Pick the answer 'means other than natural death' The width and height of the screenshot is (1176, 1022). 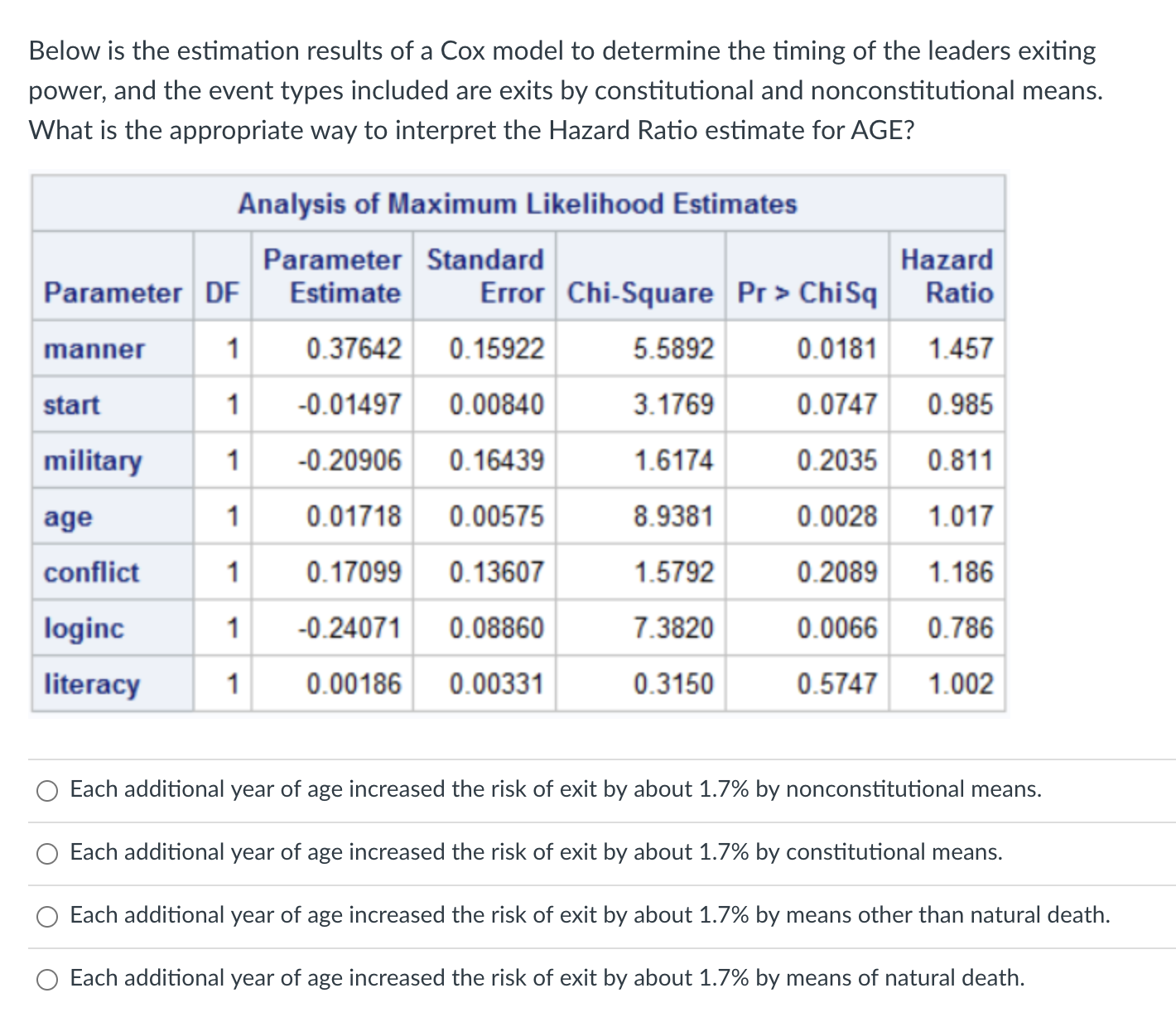pyautogui.click(x=48, y=917)
